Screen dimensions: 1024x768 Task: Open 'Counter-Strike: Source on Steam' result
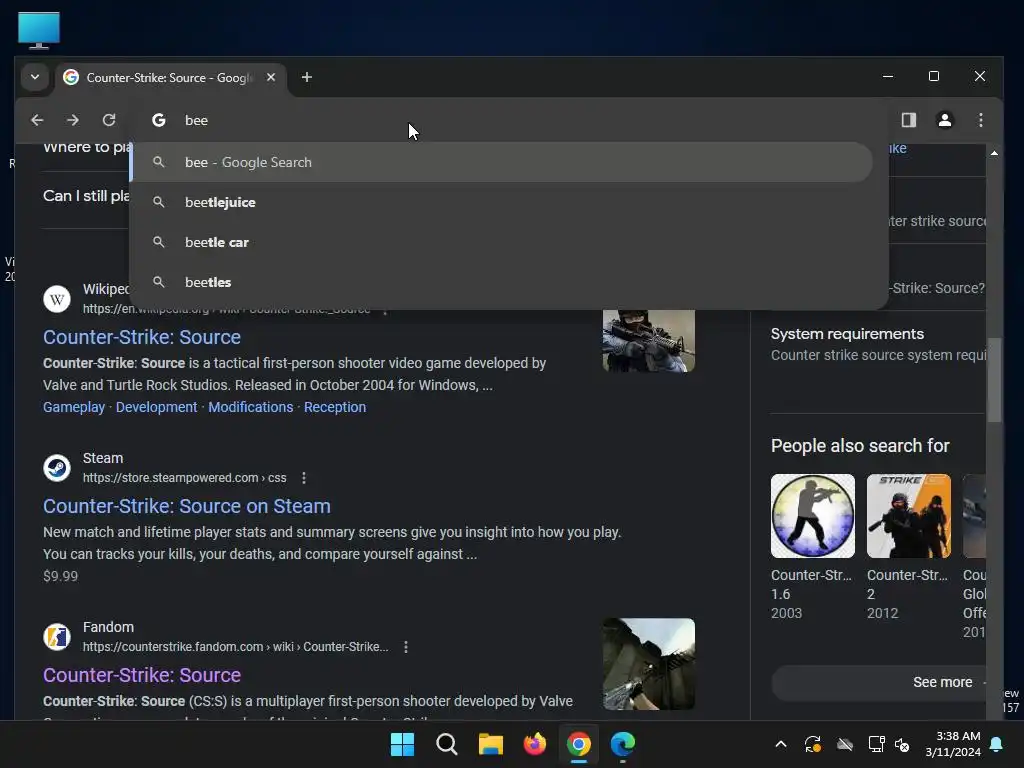coord(187,506)
